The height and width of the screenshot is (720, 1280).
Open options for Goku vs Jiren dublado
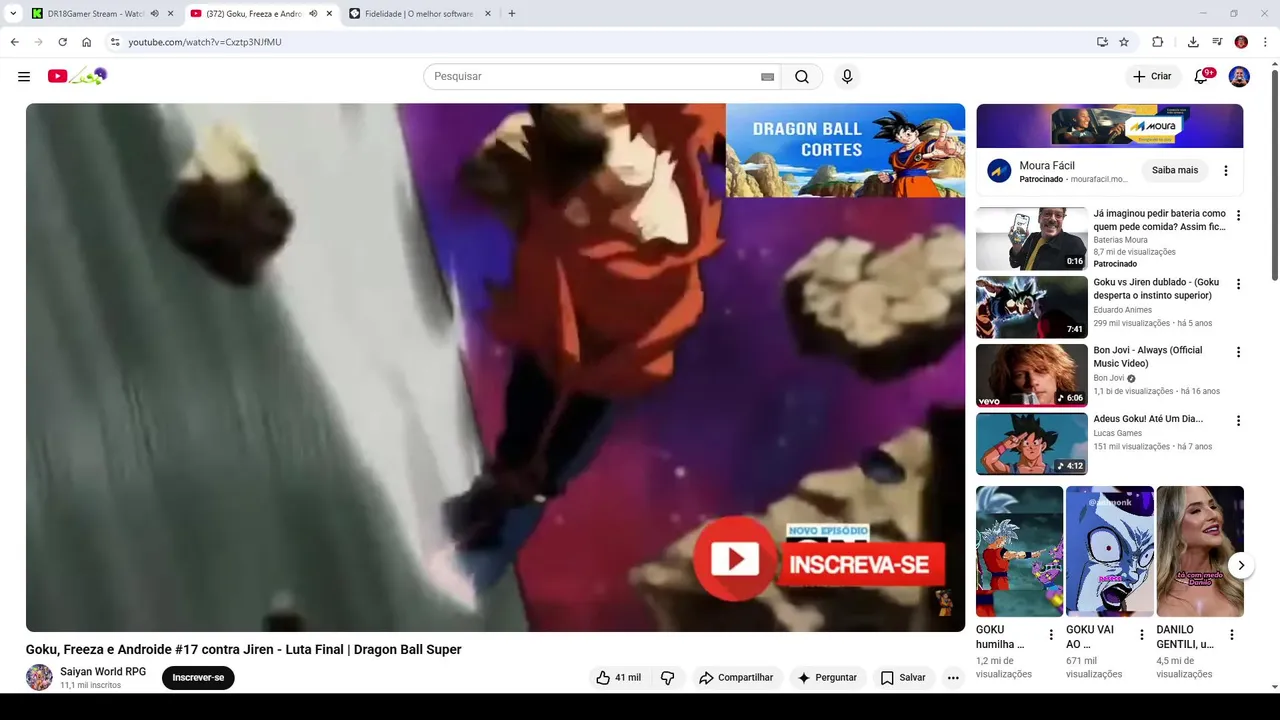click(x=1238, y=285)
